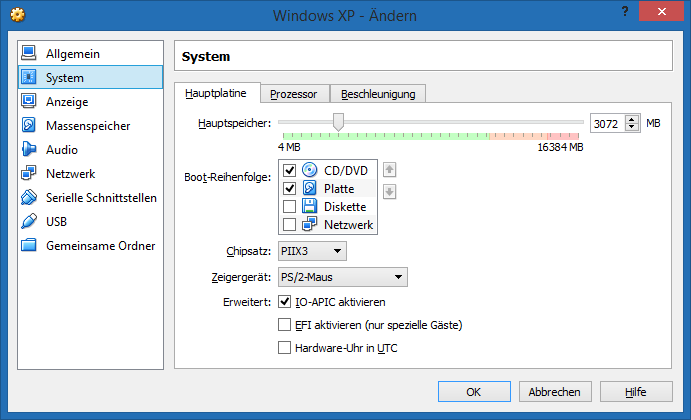Click the Platte hard disk icon in boot list
Screen dimensions: 691x420
point(309,188)
